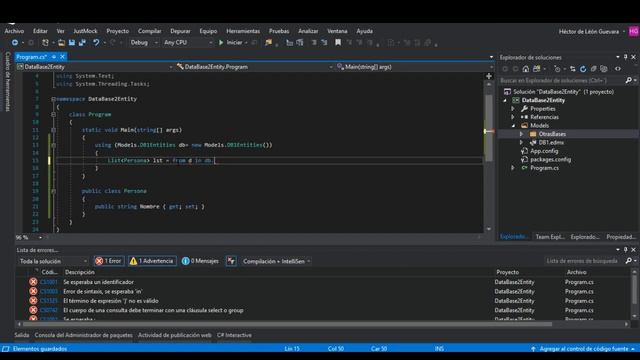Image resolution: width=640 pixels, height=360 pixels.
Task: Open the Cuadro de herramientas side tab
Action: point(7,81)
